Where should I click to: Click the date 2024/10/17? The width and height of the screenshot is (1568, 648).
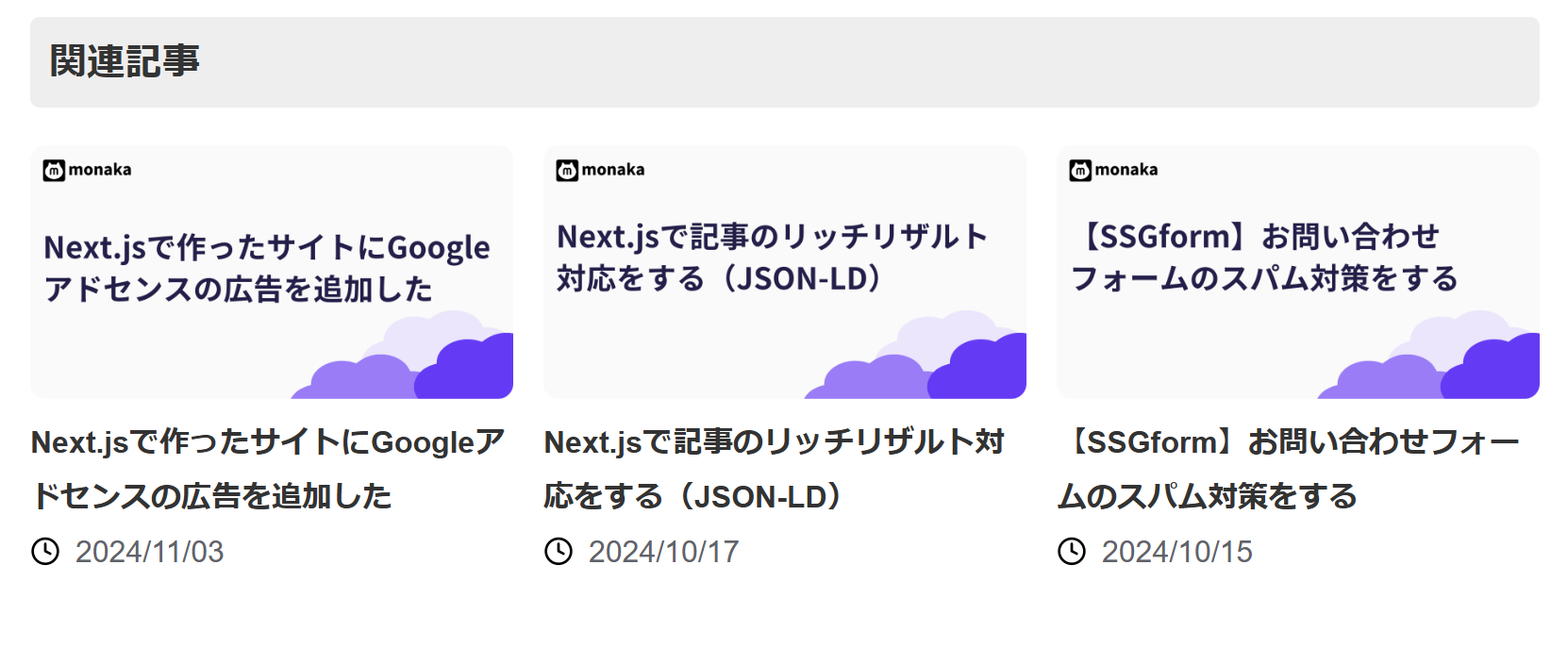tap(663, 552)
